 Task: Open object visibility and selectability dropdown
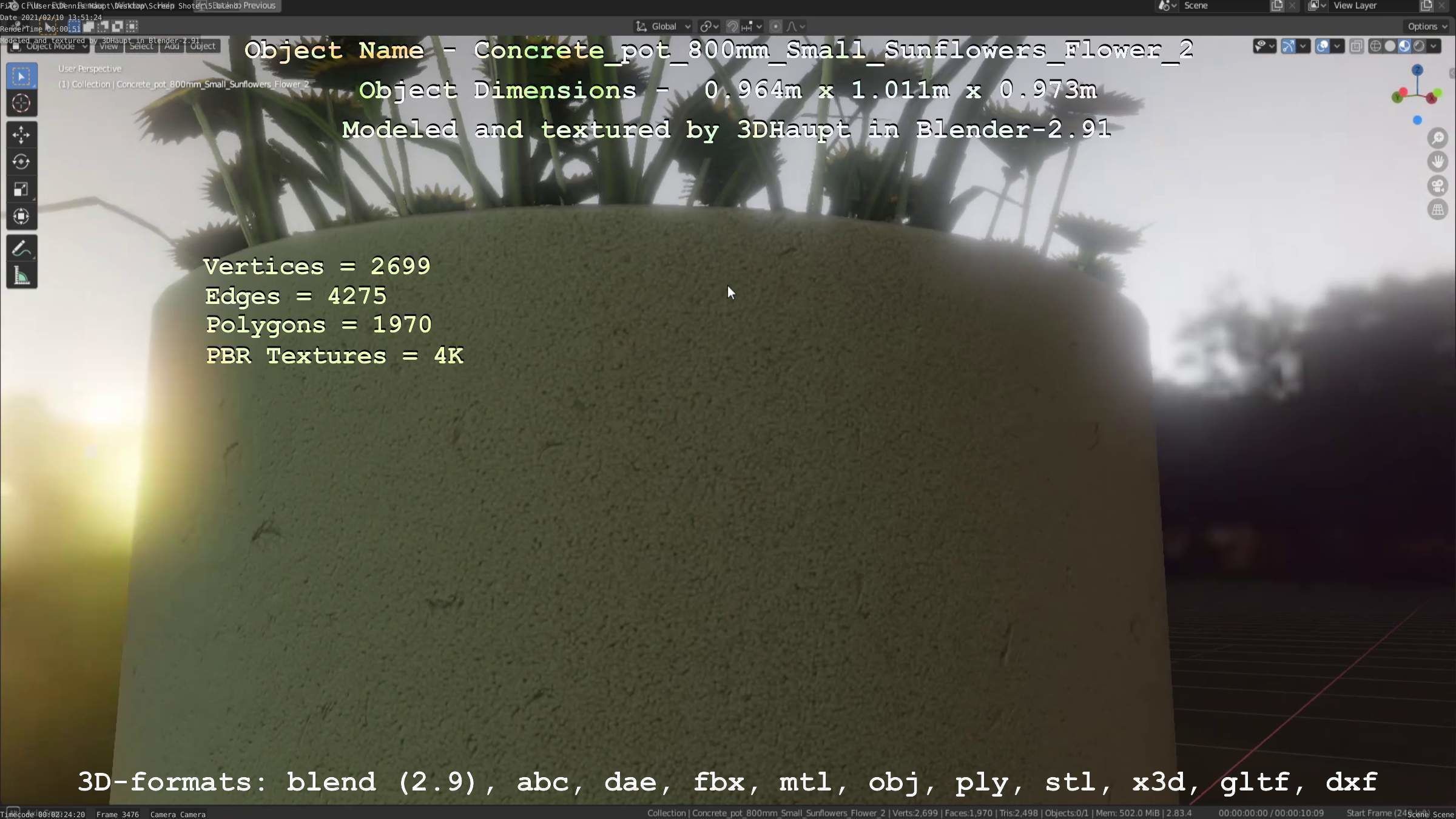tap(1265, 46)
